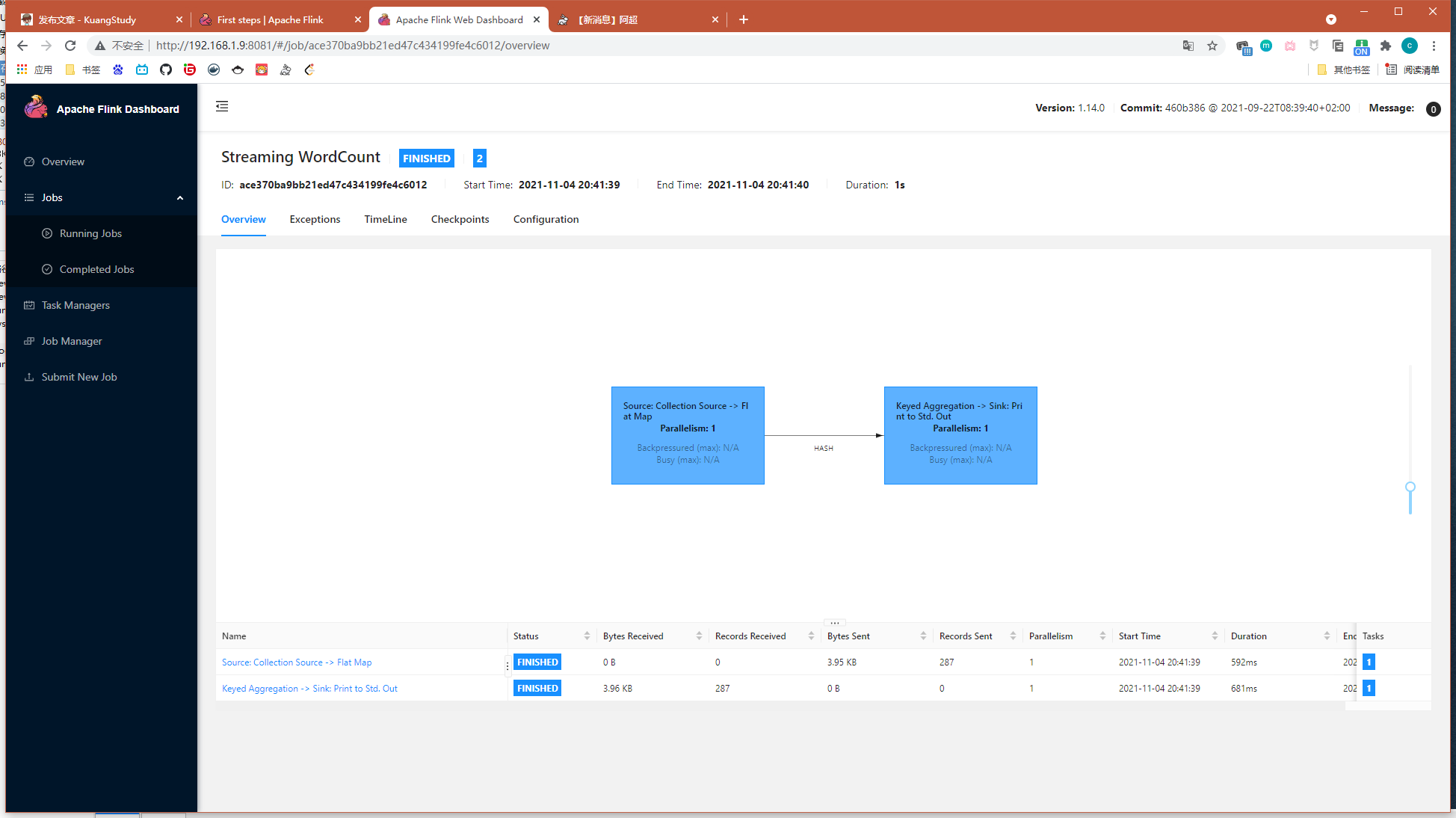Screen dimensions: 1456x818
Task: Collapse the Jobs submenu arrow
Action: pos(179,197)
